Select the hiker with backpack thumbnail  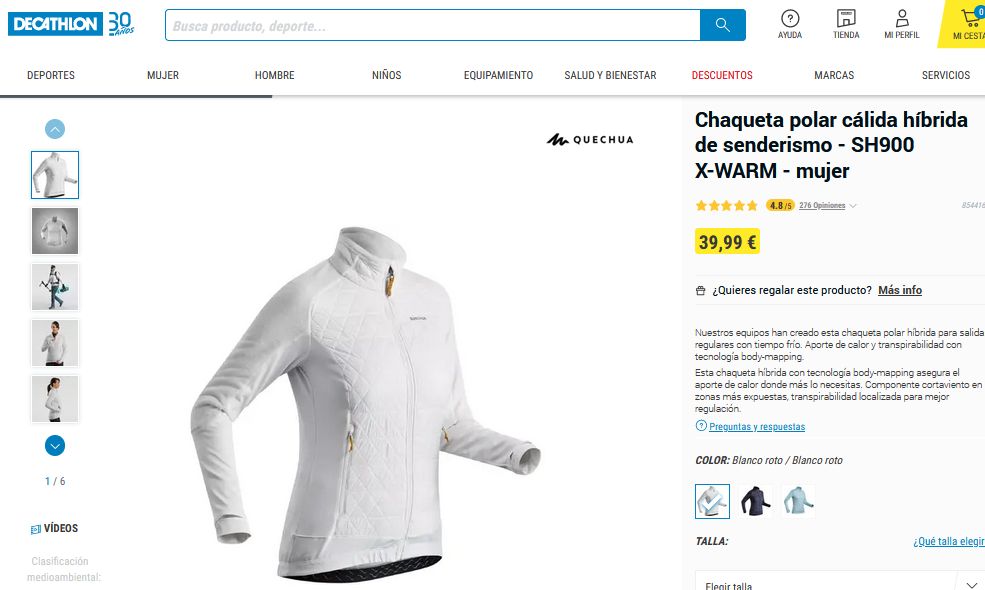pos(55,287)
